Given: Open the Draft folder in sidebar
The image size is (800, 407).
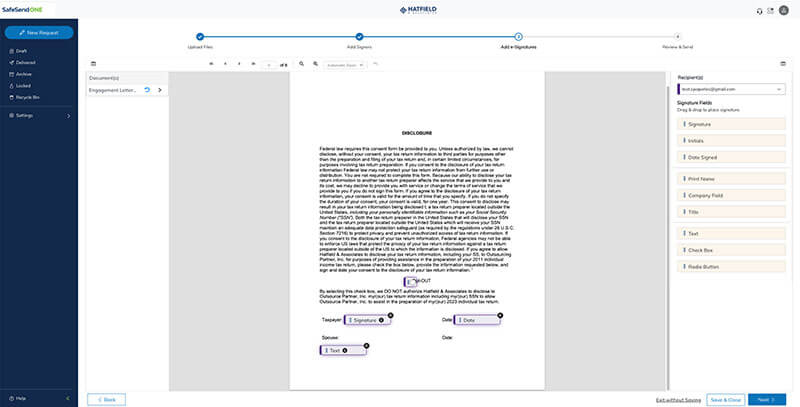Looking at the screenshot, I should [18, 51].
